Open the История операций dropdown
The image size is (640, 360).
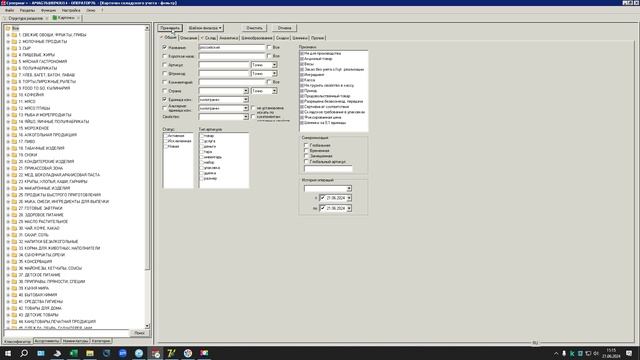click(349, 189)
